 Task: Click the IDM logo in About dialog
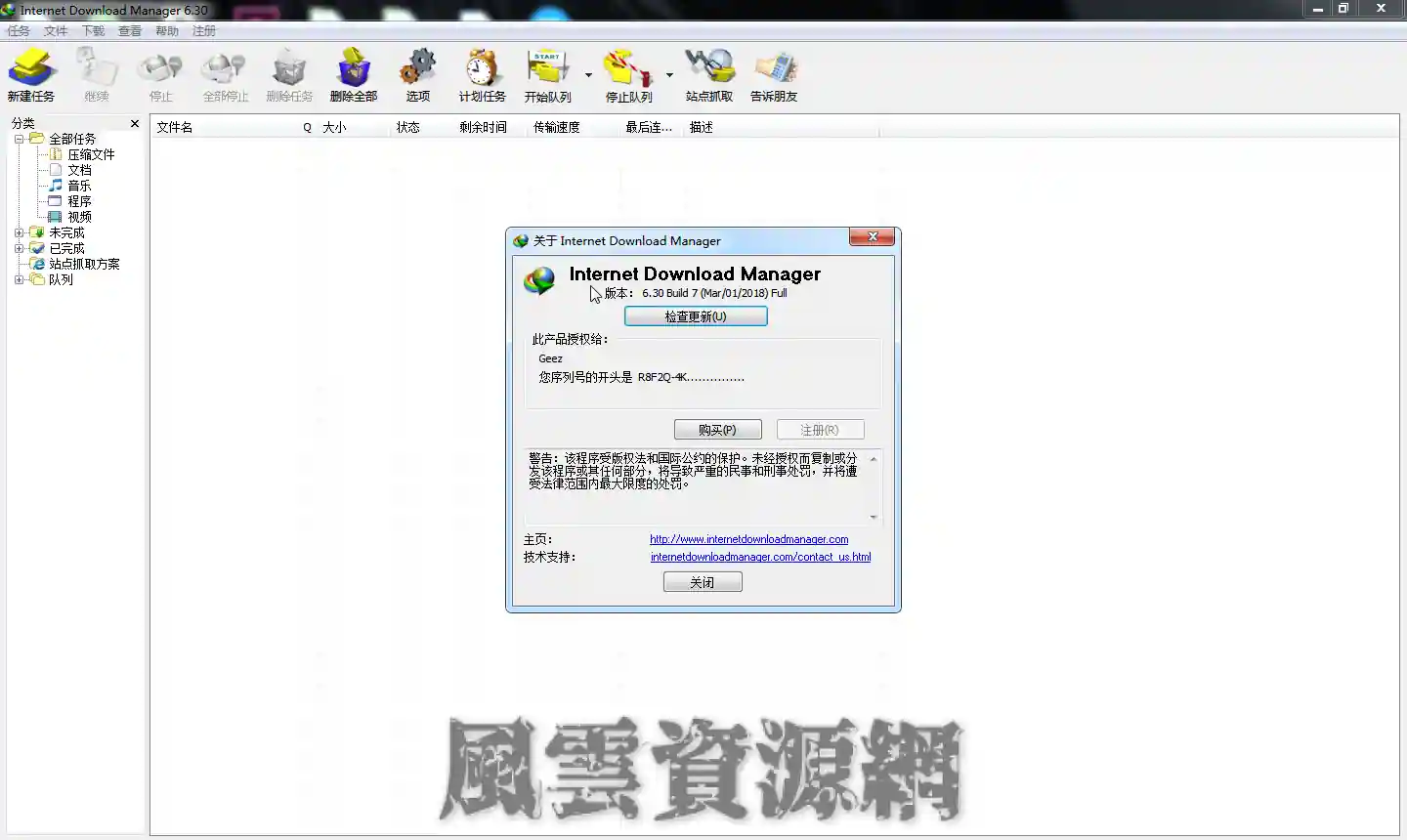539,280
